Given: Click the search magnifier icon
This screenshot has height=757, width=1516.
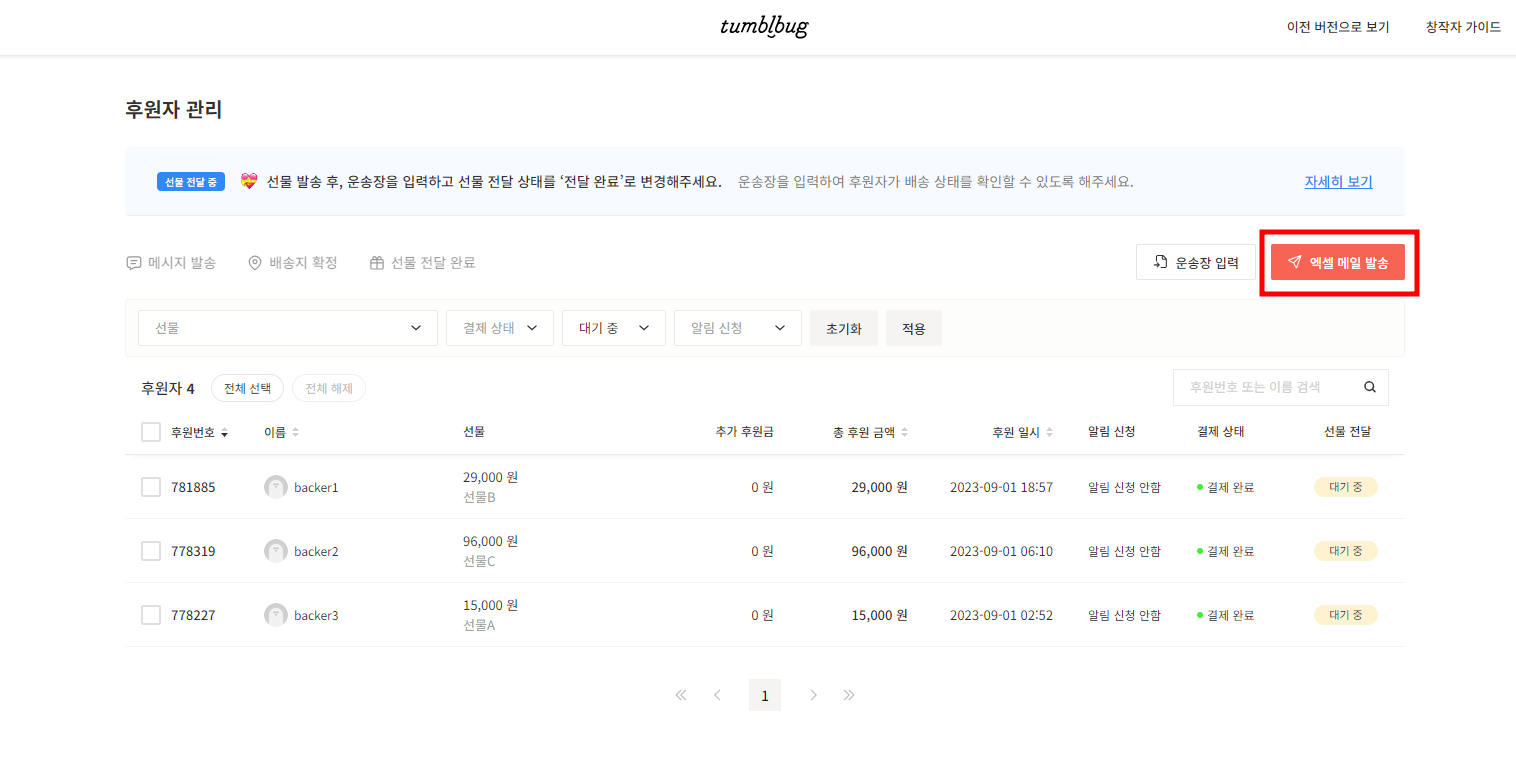Looking at the screenshot, I should [1370, 387].
